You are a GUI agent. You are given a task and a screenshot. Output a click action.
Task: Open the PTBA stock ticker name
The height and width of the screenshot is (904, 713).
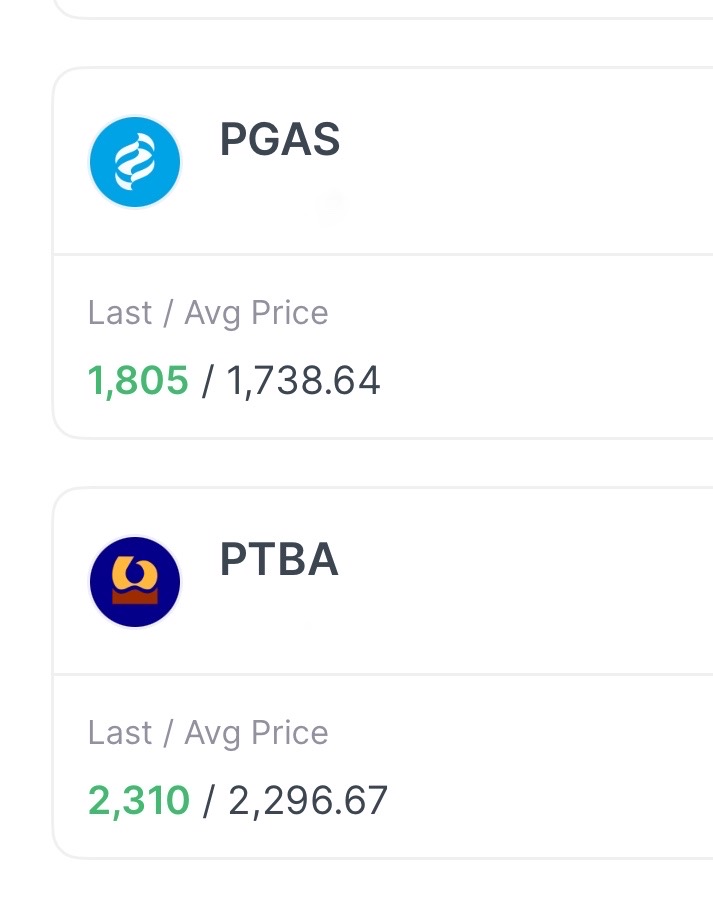[x=279, y=561]
